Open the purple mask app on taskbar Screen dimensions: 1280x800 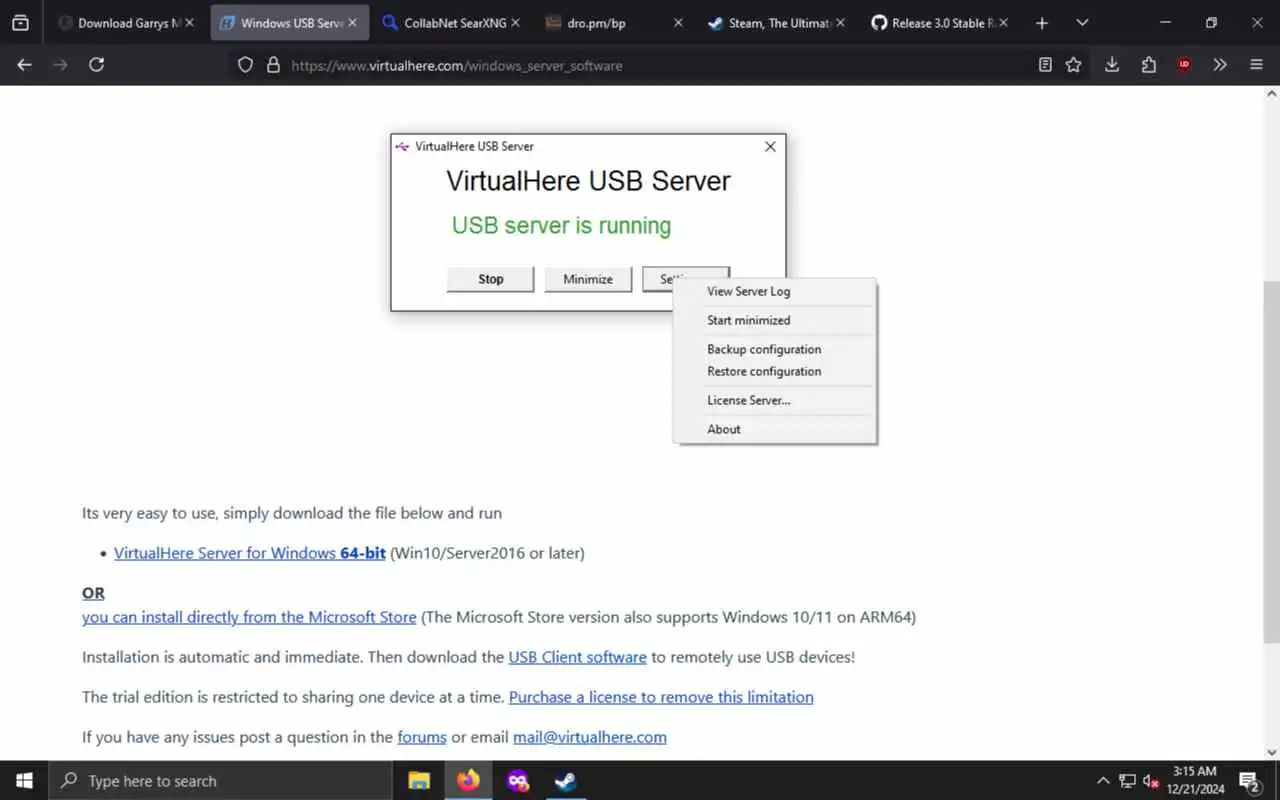517,781
